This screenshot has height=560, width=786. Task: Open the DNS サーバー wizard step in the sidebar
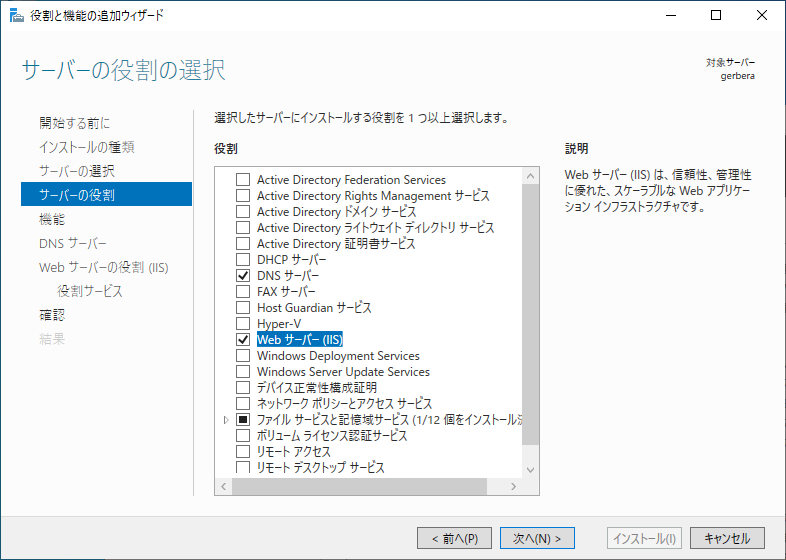(x=73, y=243)
